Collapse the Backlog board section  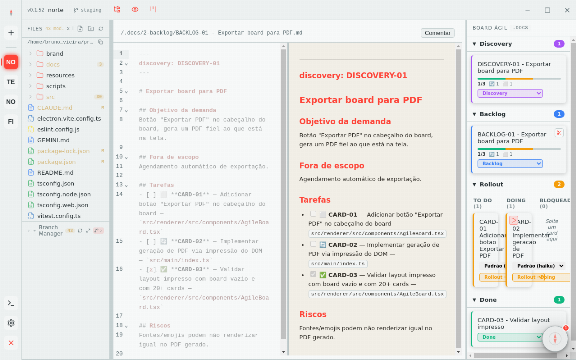[474, 114]
